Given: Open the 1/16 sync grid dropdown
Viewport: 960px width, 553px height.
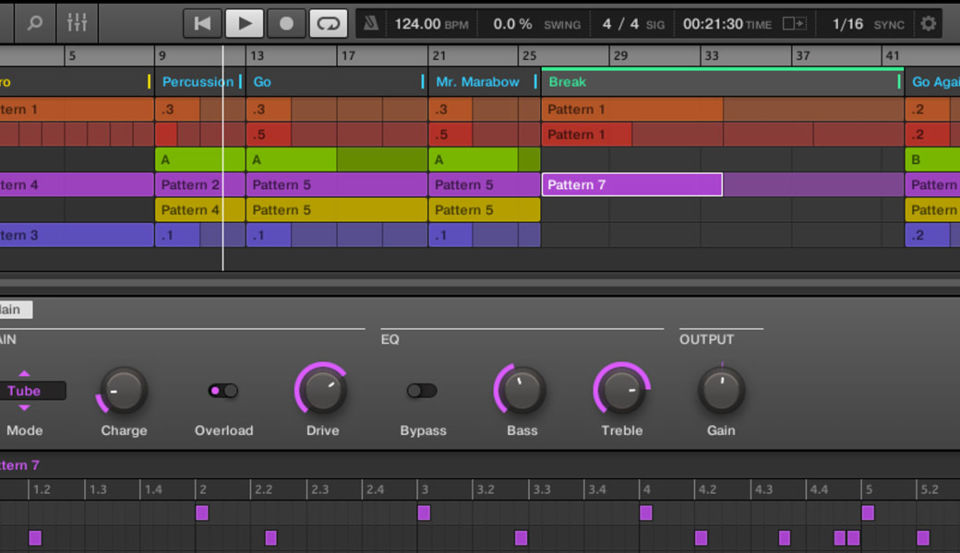Looking at the screenshot, I should coord(848,23).
